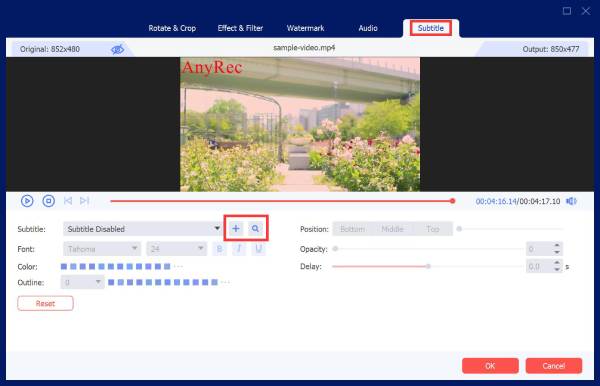The width and height of the screenshot is (600, 386).
Task: Click the Position slider handle
Action: click(459, 229)
